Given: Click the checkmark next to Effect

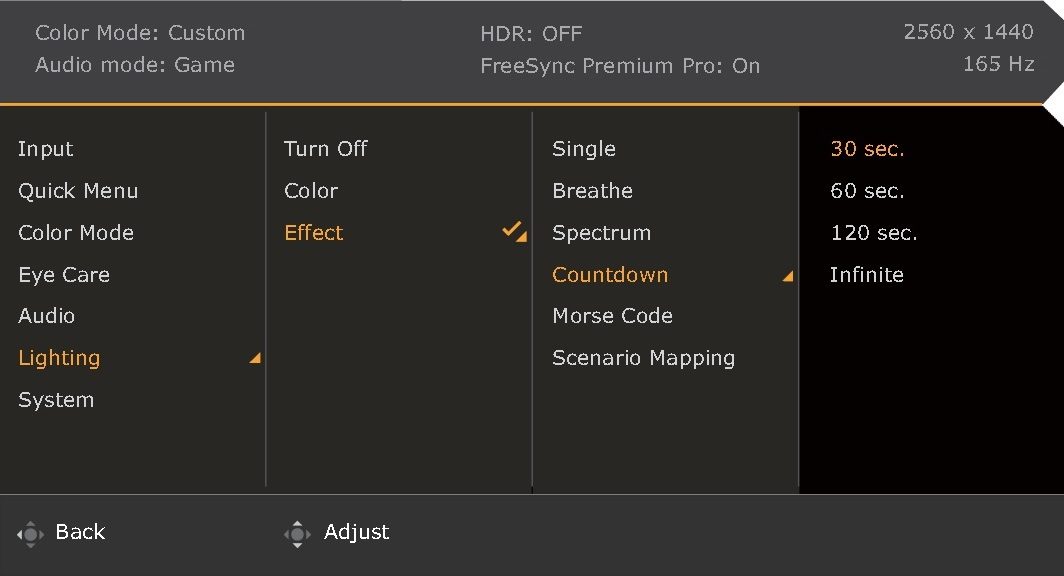Looking at the screenshot, I should [x=510, y=229].
